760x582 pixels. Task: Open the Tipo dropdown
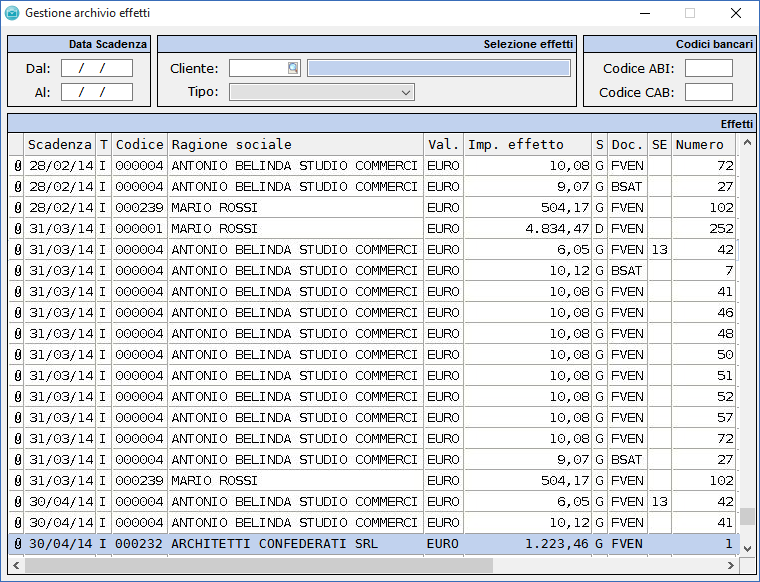[x=322, y=92]
